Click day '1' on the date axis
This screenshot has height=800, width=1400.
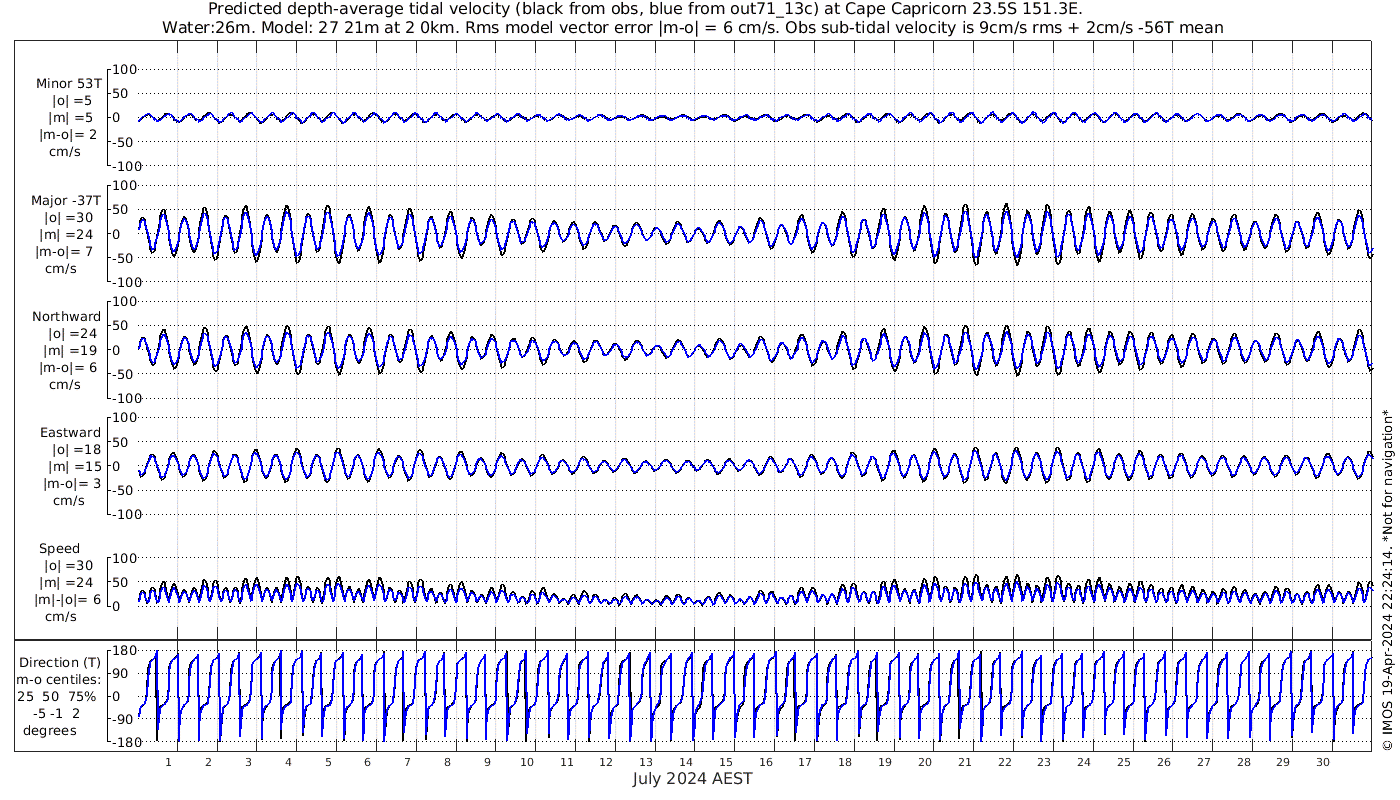[168, 762]
